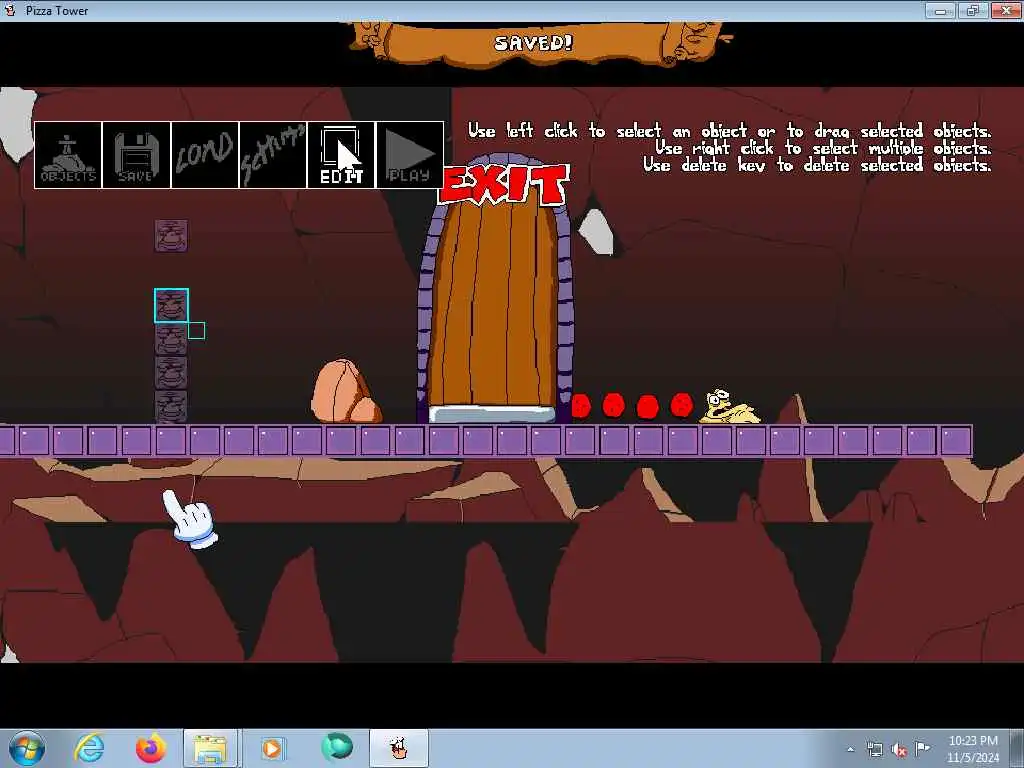
Task: Open the editor Settings panel
Action: (273, 155)
